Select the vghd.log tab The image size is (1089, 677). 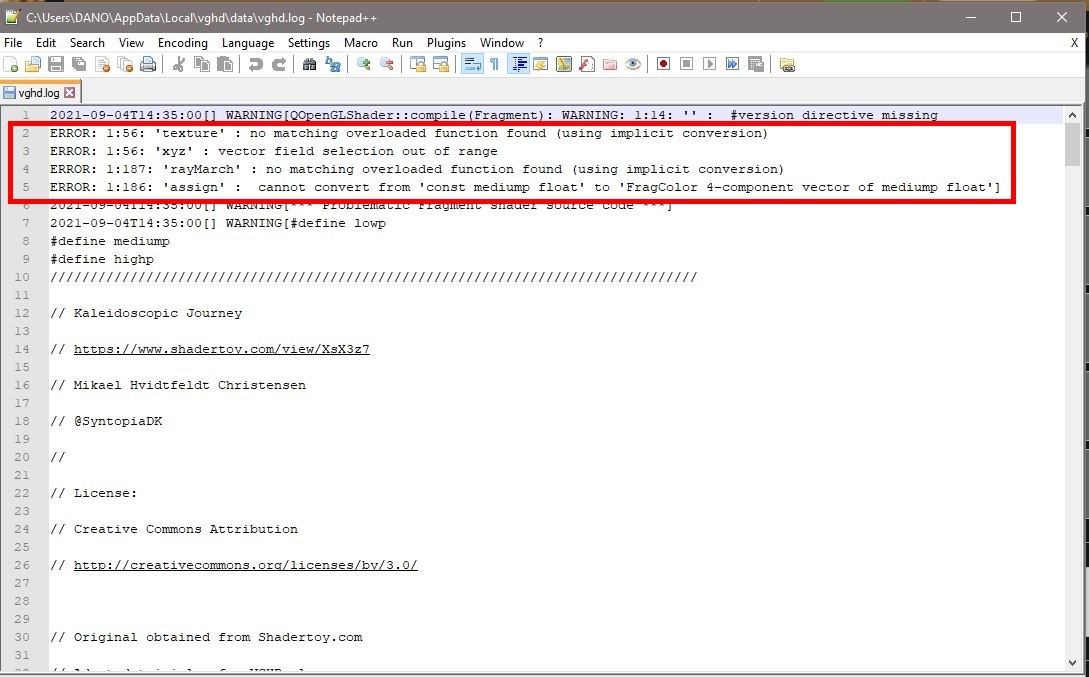point(38,93)
